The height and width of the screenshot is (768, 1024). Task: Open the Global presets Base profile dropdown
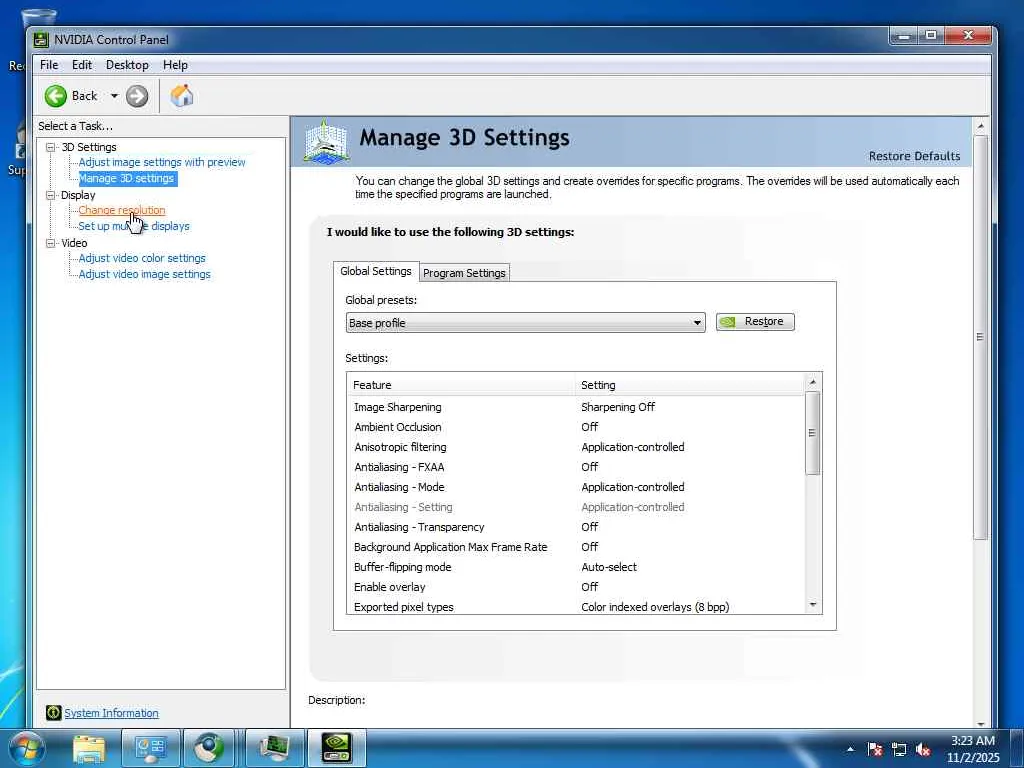525,323
